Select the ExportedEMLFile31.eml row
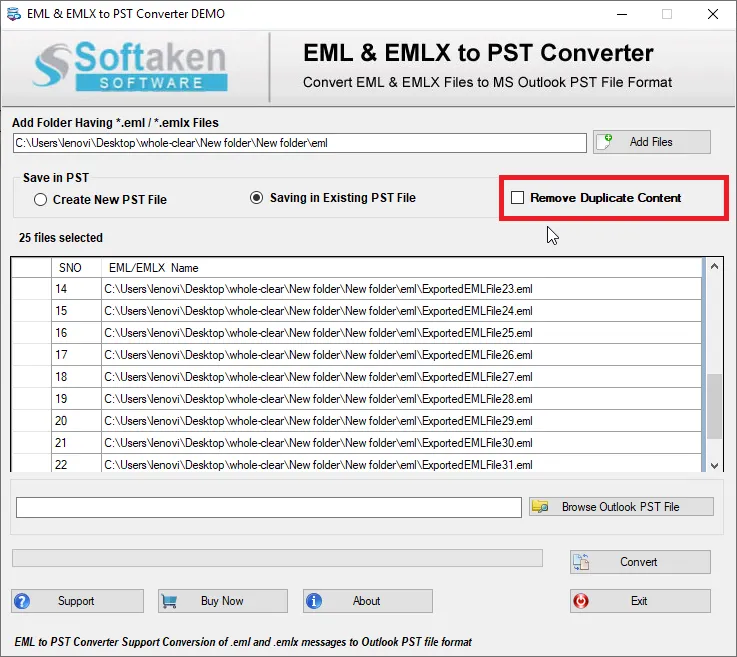Viewport: 737px width, 657px height. (356, 463)
